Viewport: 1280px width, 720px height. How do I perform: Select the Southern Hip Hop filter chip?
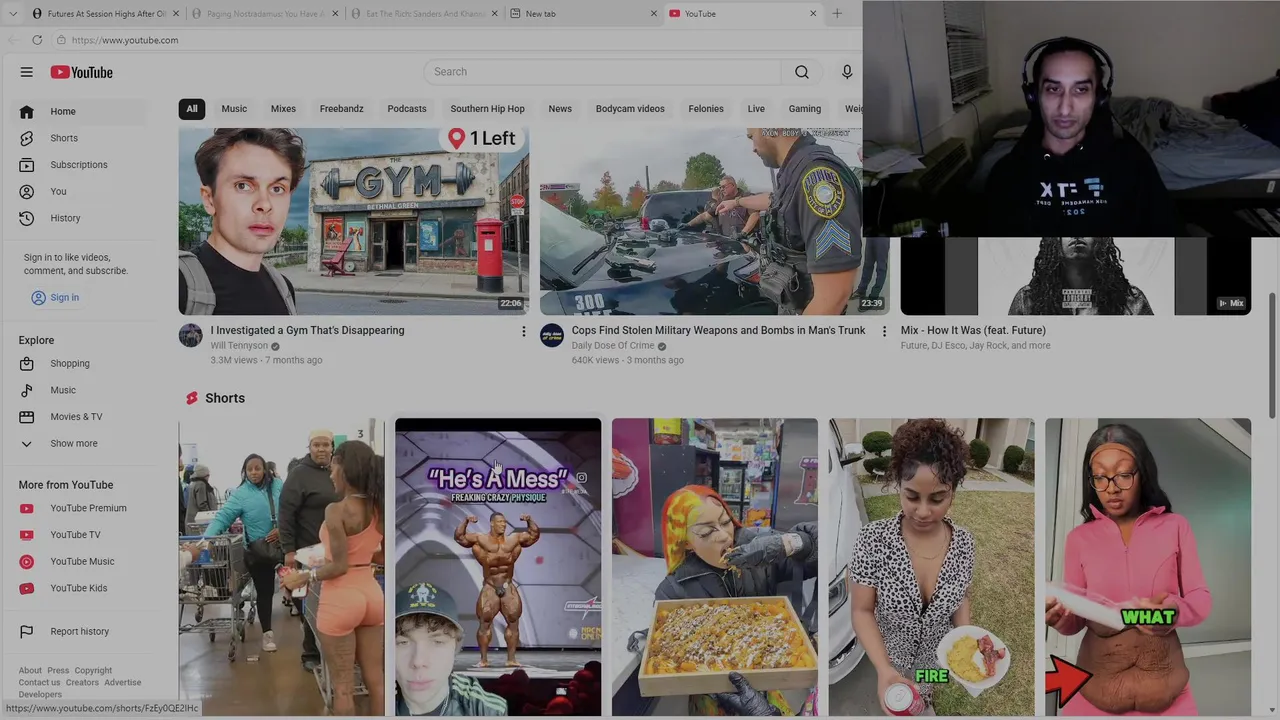pyautogui.click(x=487, y=109)
